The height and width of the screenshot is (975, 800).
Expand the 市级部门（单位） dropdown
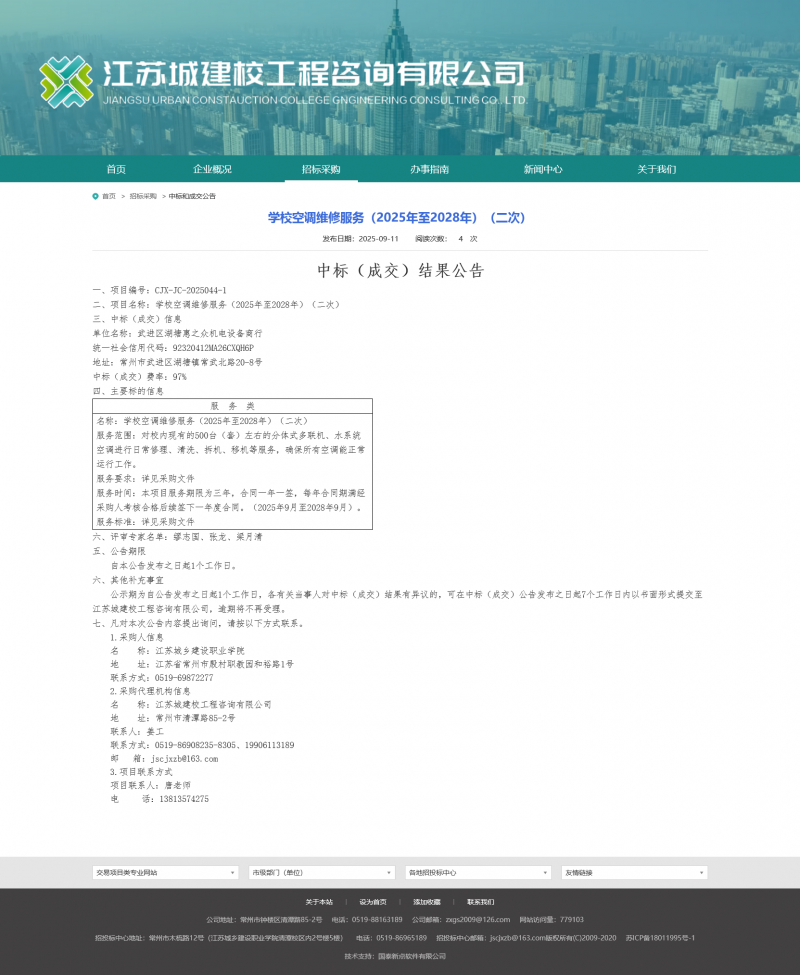pos(322,872)
